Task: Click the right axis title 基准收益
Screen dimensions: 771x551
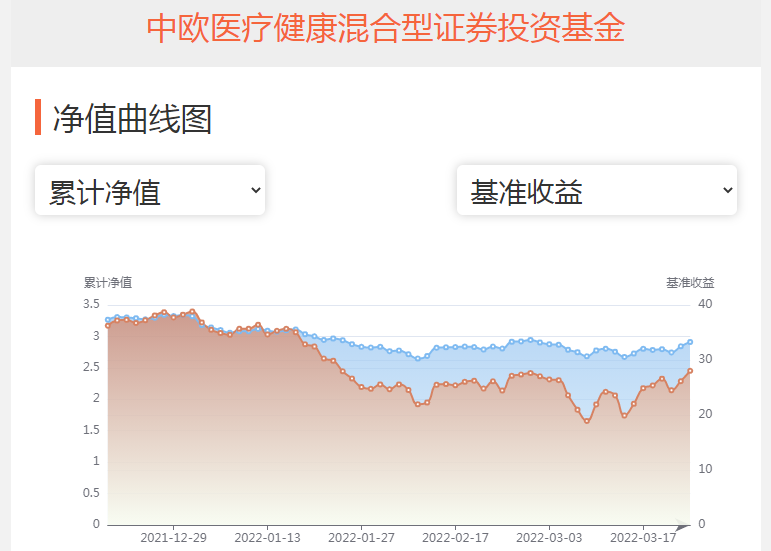Action: point(690,283)
